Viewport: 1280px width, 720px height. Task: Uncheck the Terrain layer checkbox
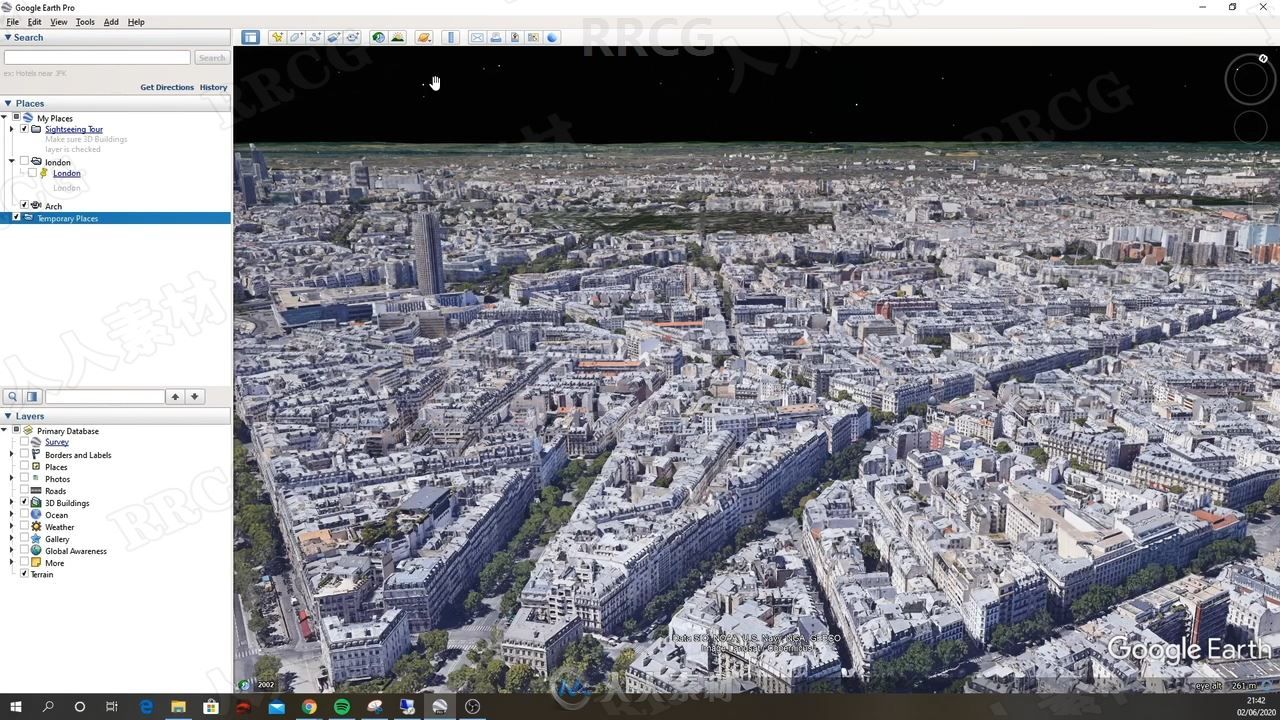[24, 574]
